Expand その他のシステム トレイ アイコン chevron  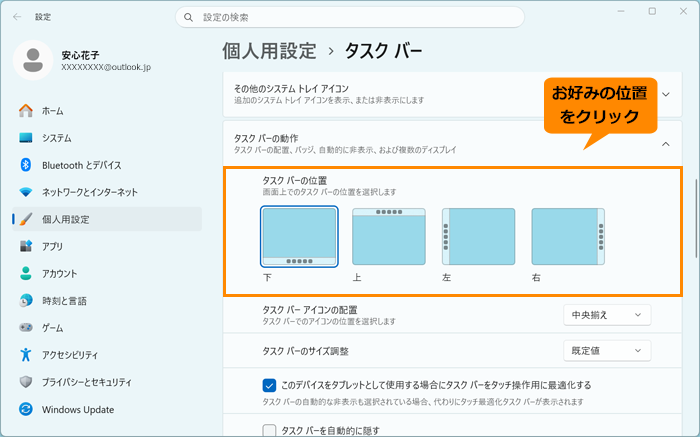666,94
